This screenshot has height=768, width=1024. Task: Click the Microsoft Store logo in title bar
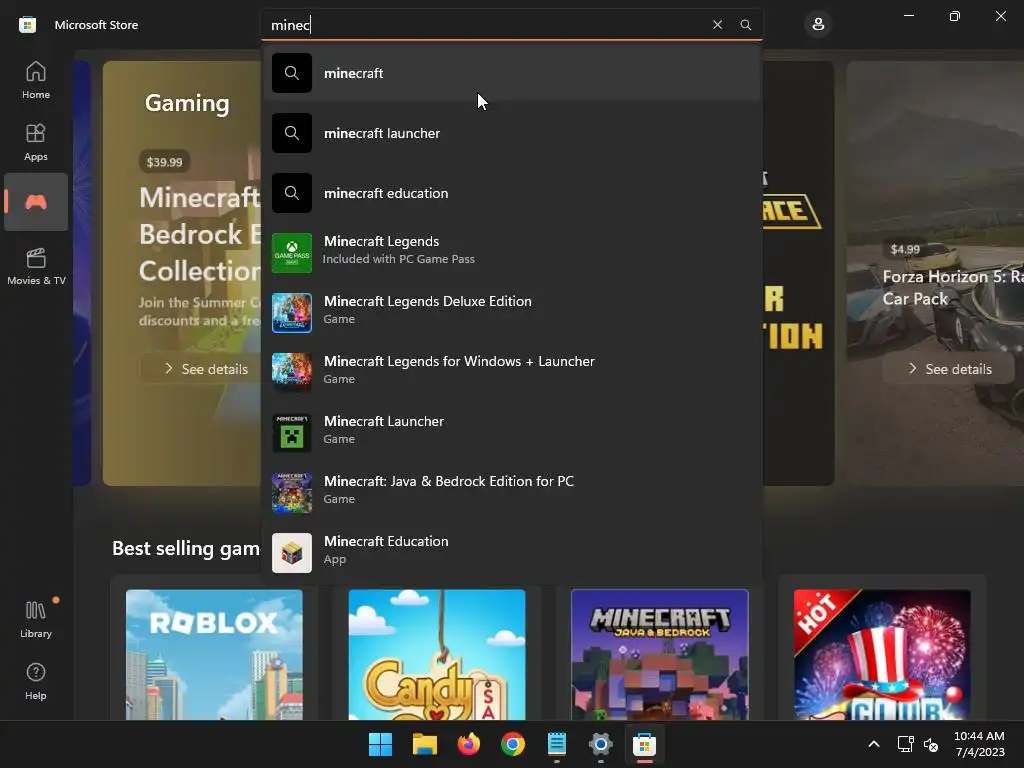27,25
